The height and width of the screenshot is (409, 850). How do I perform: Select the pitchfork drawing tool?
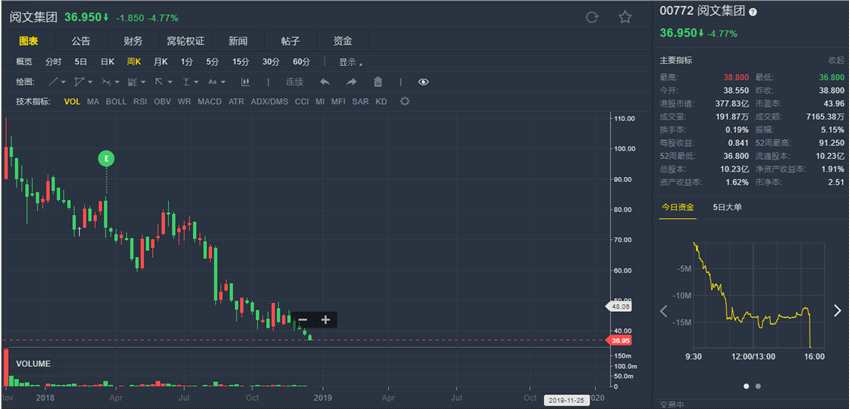tap(106, 82)
